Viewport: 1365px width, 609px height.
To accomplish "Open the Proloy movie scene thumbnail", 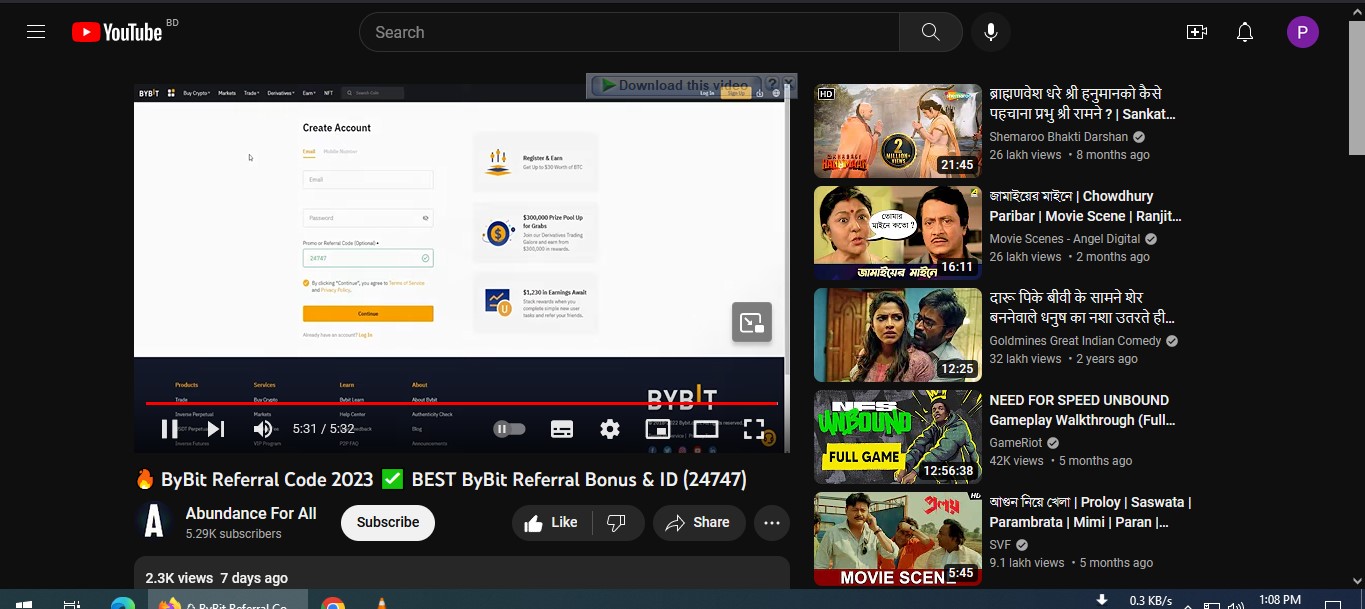I will click(x=898, y=539).
